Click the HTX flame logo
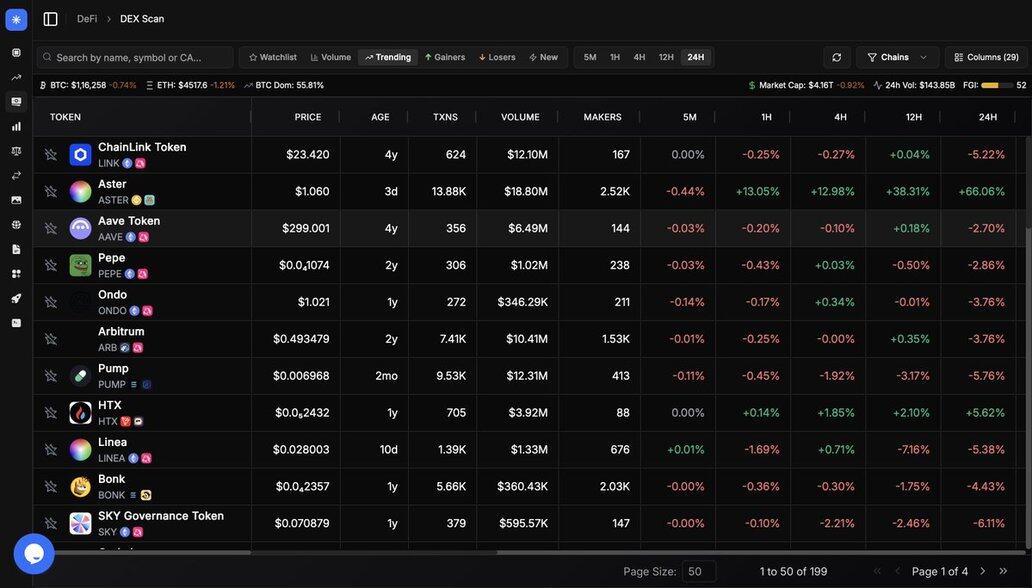 coord(80,413)
